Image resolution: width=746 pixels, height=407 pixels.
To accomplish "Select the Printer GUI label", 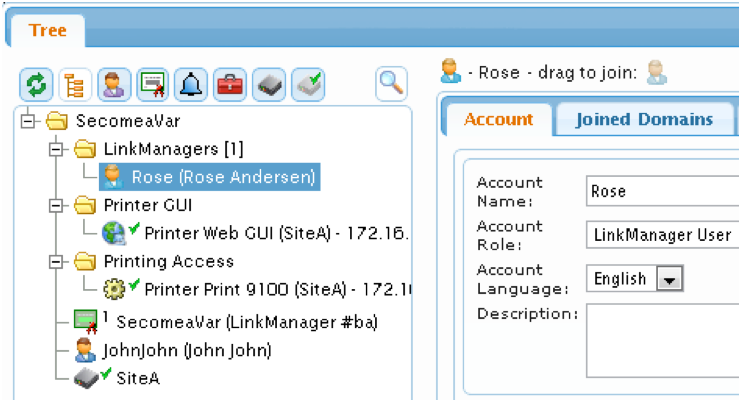I will (148, 205).
